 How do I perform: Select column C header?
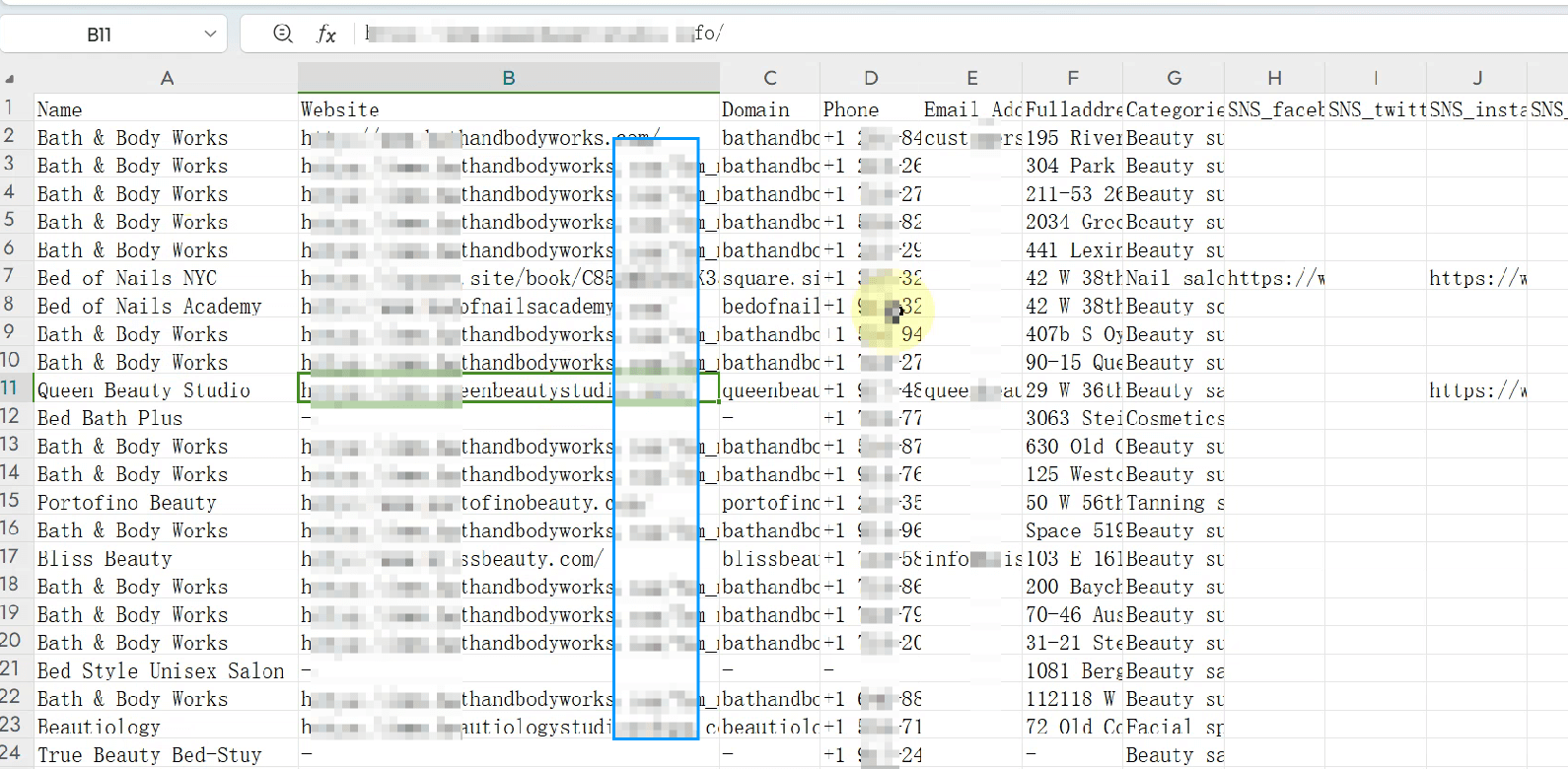tap(770, 78)
